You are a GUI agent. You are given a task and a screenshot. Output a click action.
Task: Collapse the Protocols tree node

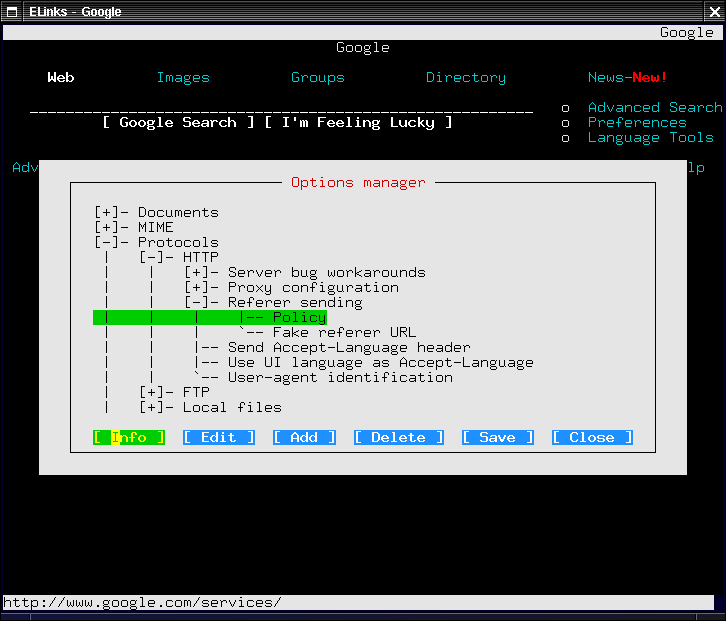point(107,243)
